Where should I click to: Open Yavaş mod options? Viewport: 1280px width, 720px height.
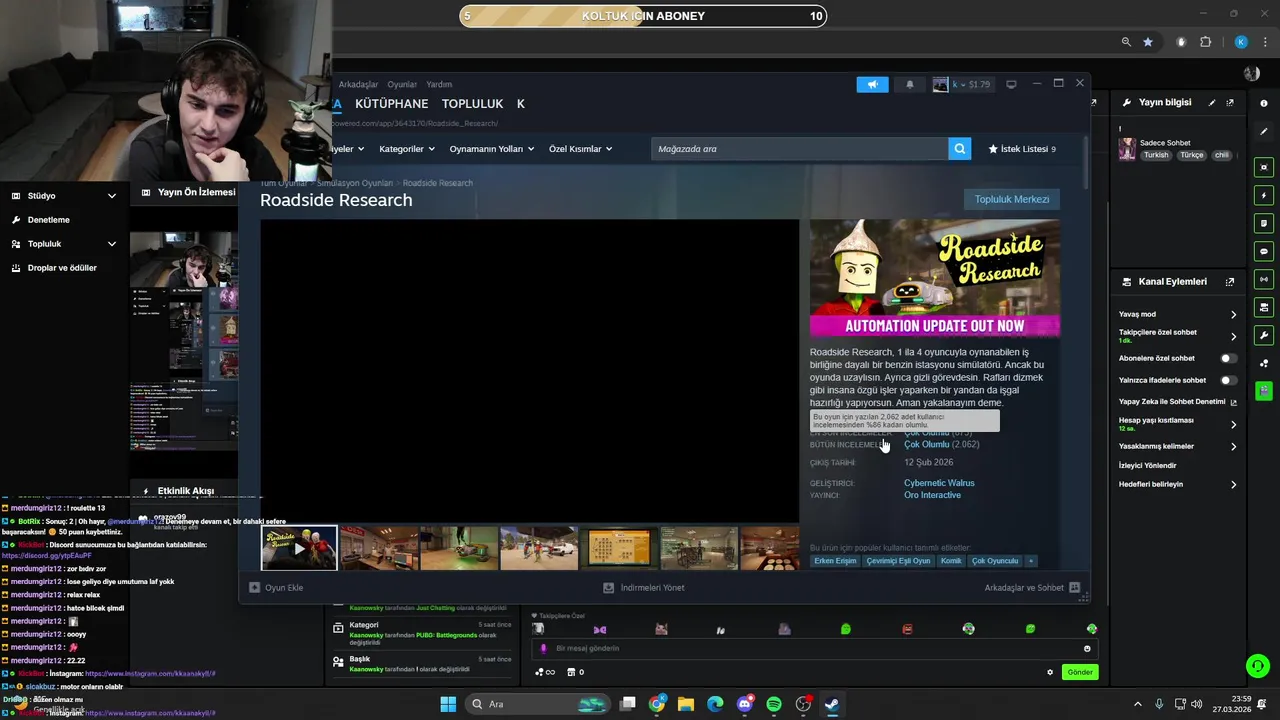1178,314
